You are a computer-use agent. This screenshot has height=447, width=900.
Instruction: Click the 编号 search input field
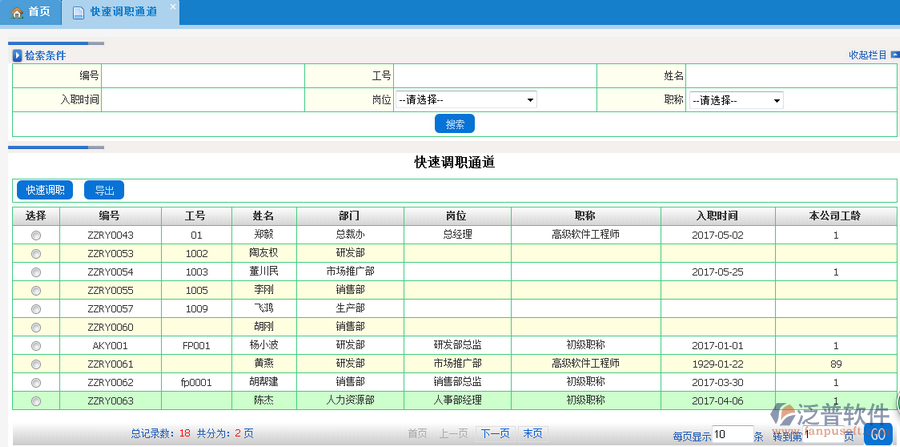[x=203, y=76]
